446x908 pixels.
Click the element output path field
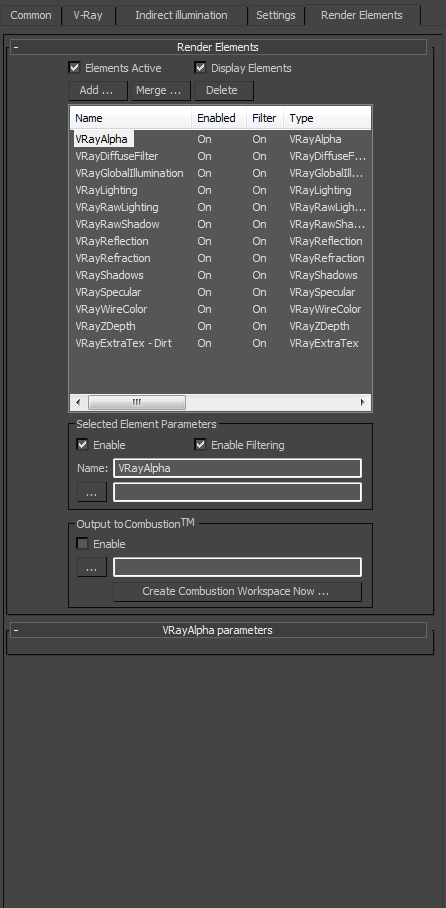[237, 492]
